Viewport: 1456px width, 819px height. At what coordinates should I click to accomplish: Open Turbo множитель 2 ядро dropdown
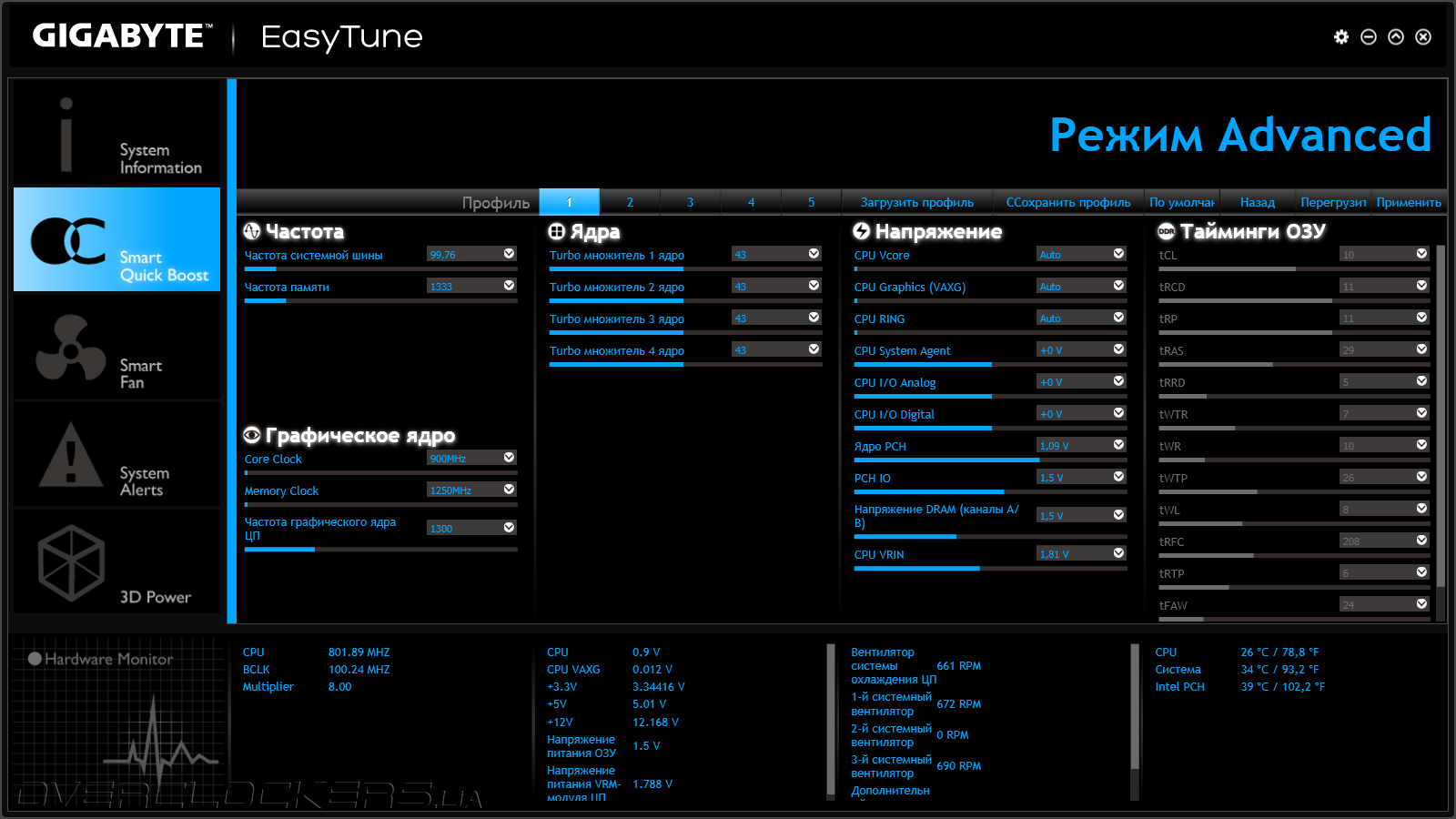coord(776,286)
